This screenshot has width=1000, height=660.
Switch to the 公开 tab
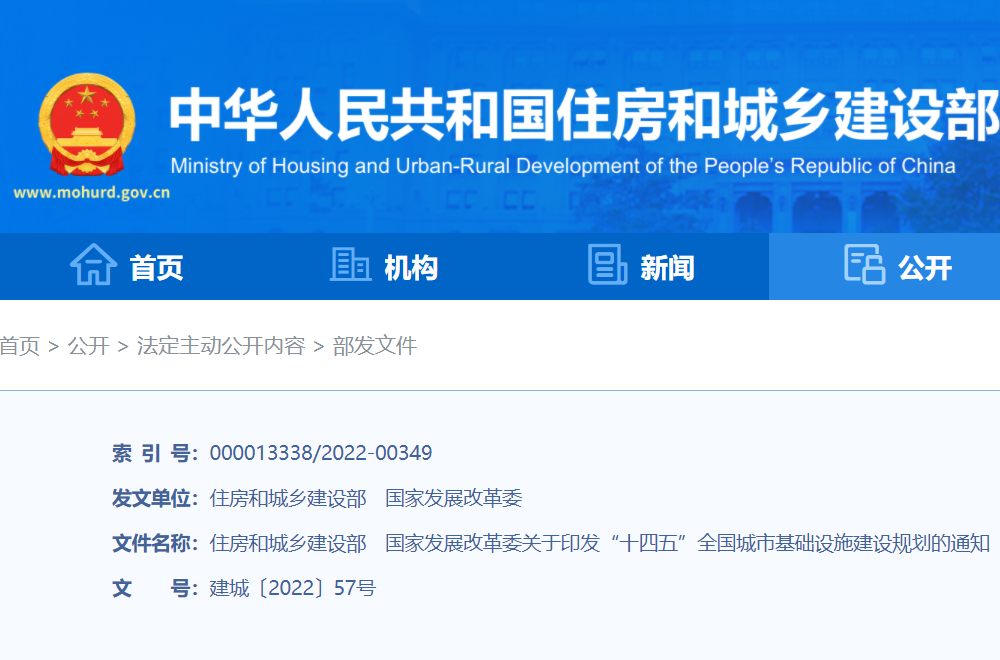tap(925, 267)
